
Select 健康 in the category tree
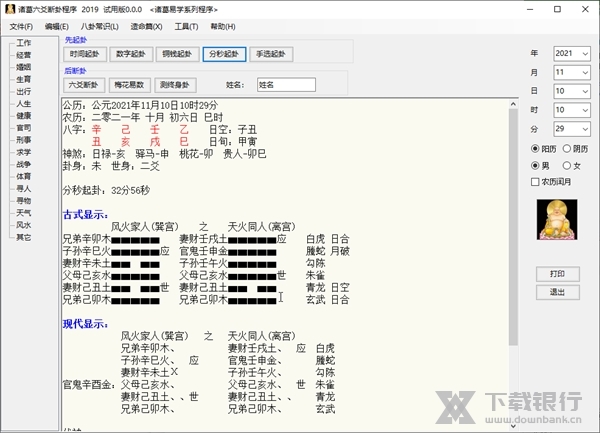pos(23,116)
